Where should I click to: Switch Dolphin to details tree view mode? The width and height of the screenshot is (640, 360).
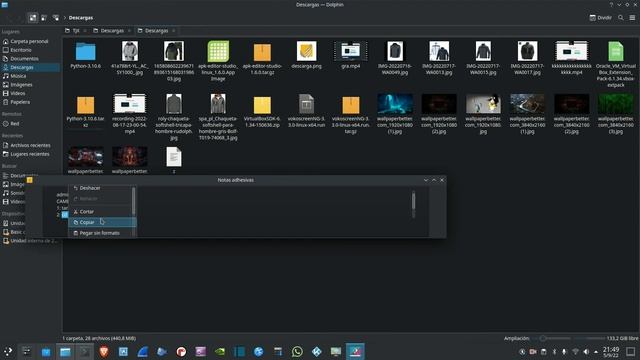(56, 18)
